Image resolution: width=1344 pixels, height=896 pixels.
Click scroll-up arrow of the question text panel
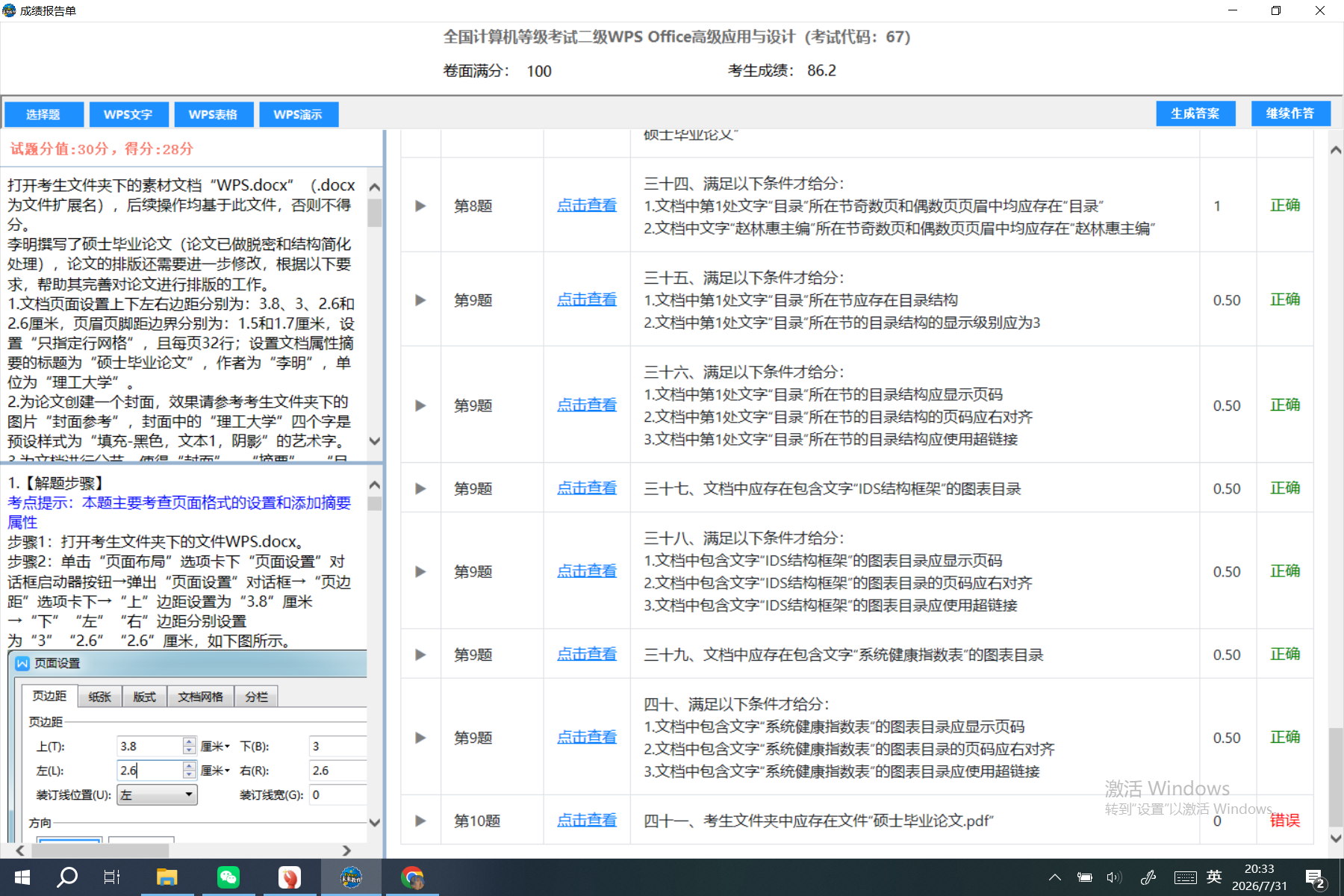click(x=375, y=187)
